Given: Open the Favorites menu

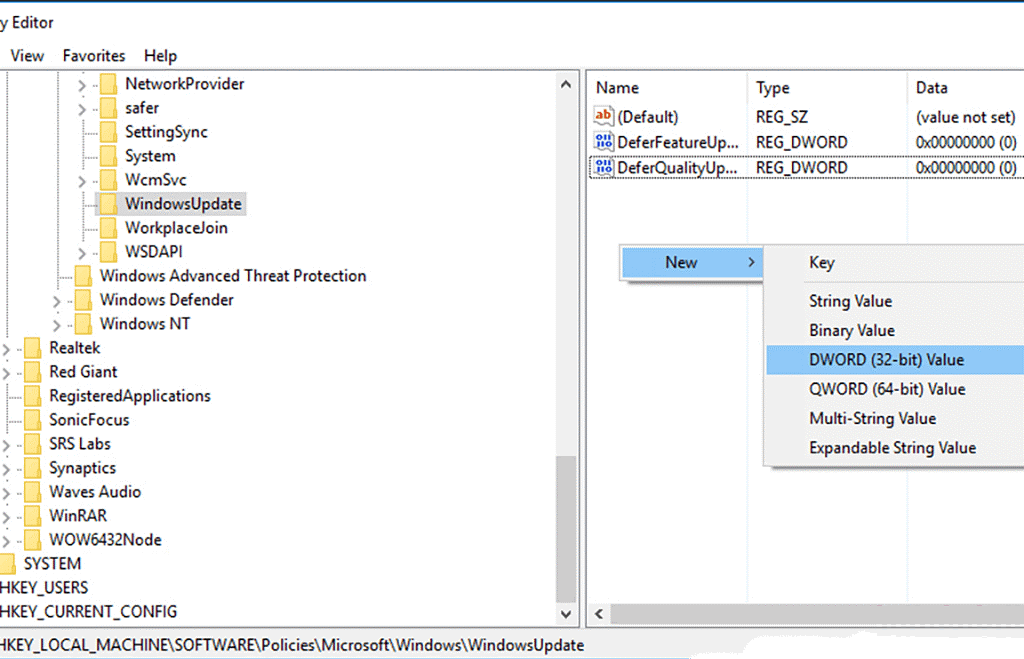Looking at the screenshot, I should (x=94, y=56).
